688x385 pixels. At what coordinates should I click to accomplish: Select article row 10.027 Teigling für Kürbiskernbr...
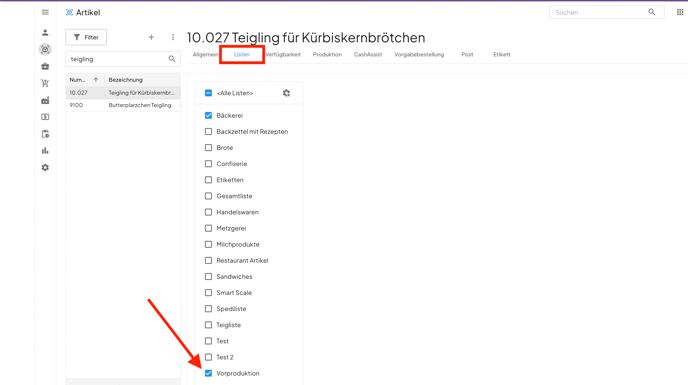point(123,93)
